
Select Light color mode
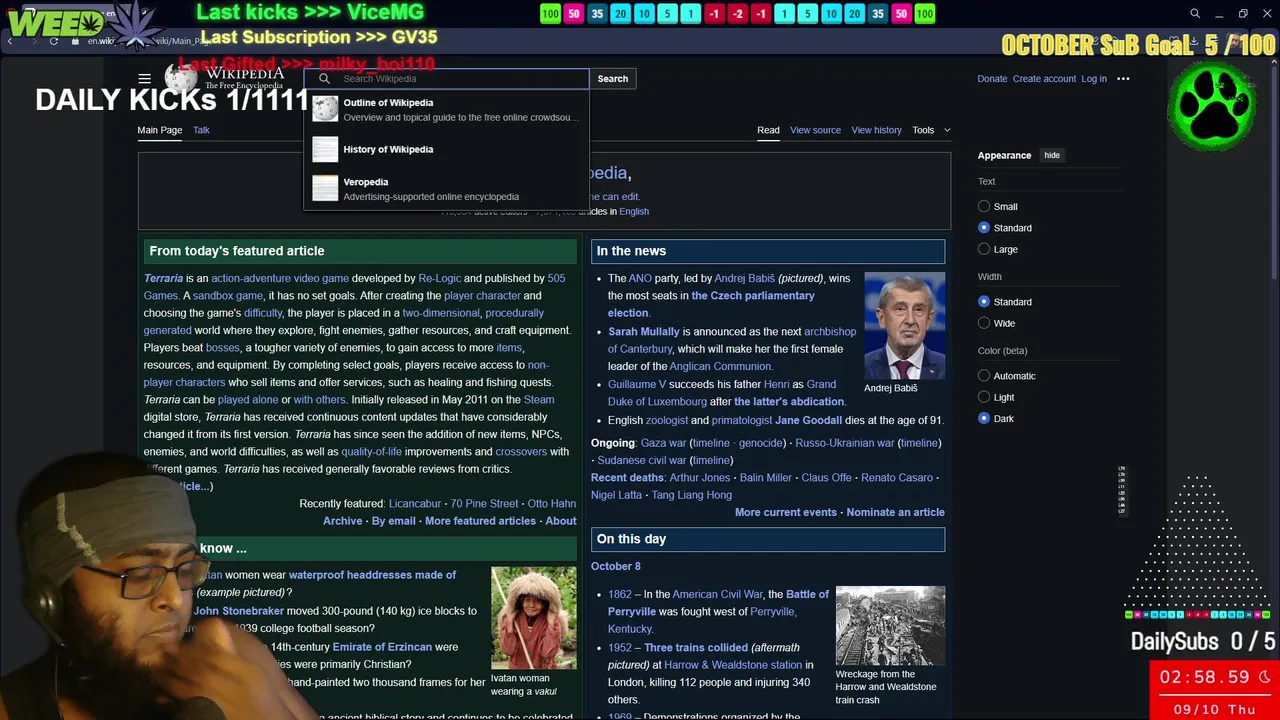point(984,397)
